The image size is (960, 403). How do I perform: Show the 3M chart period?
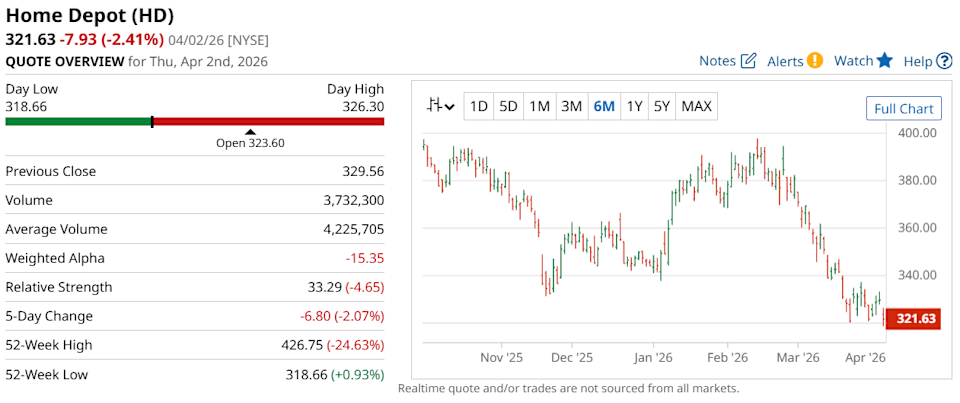coord(571,106)
